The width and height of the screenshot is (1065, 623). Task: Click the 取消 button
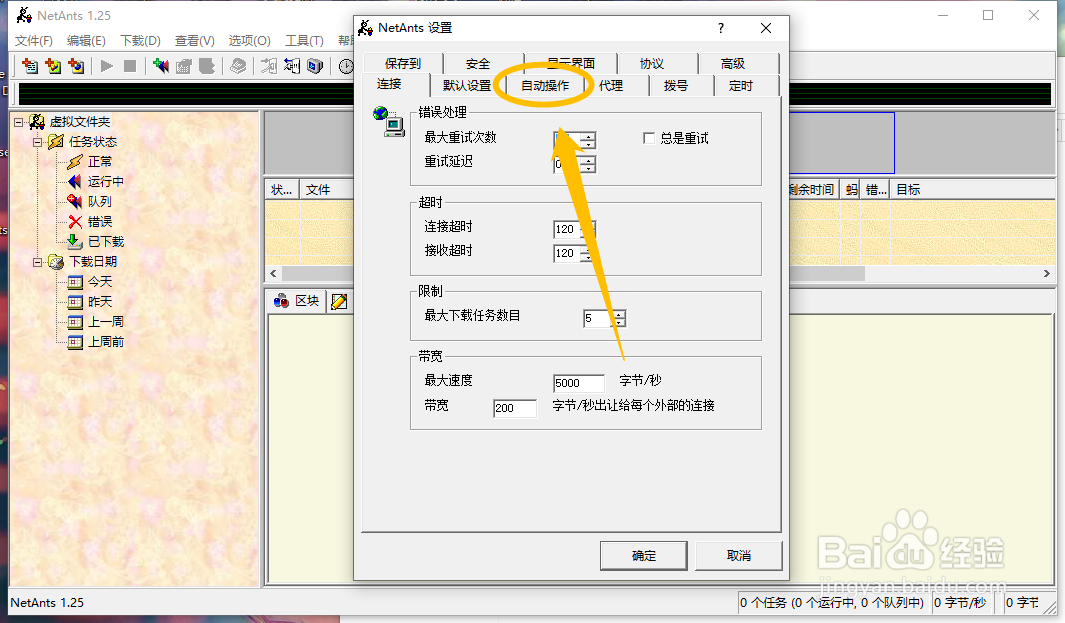[x=739, y=556]
